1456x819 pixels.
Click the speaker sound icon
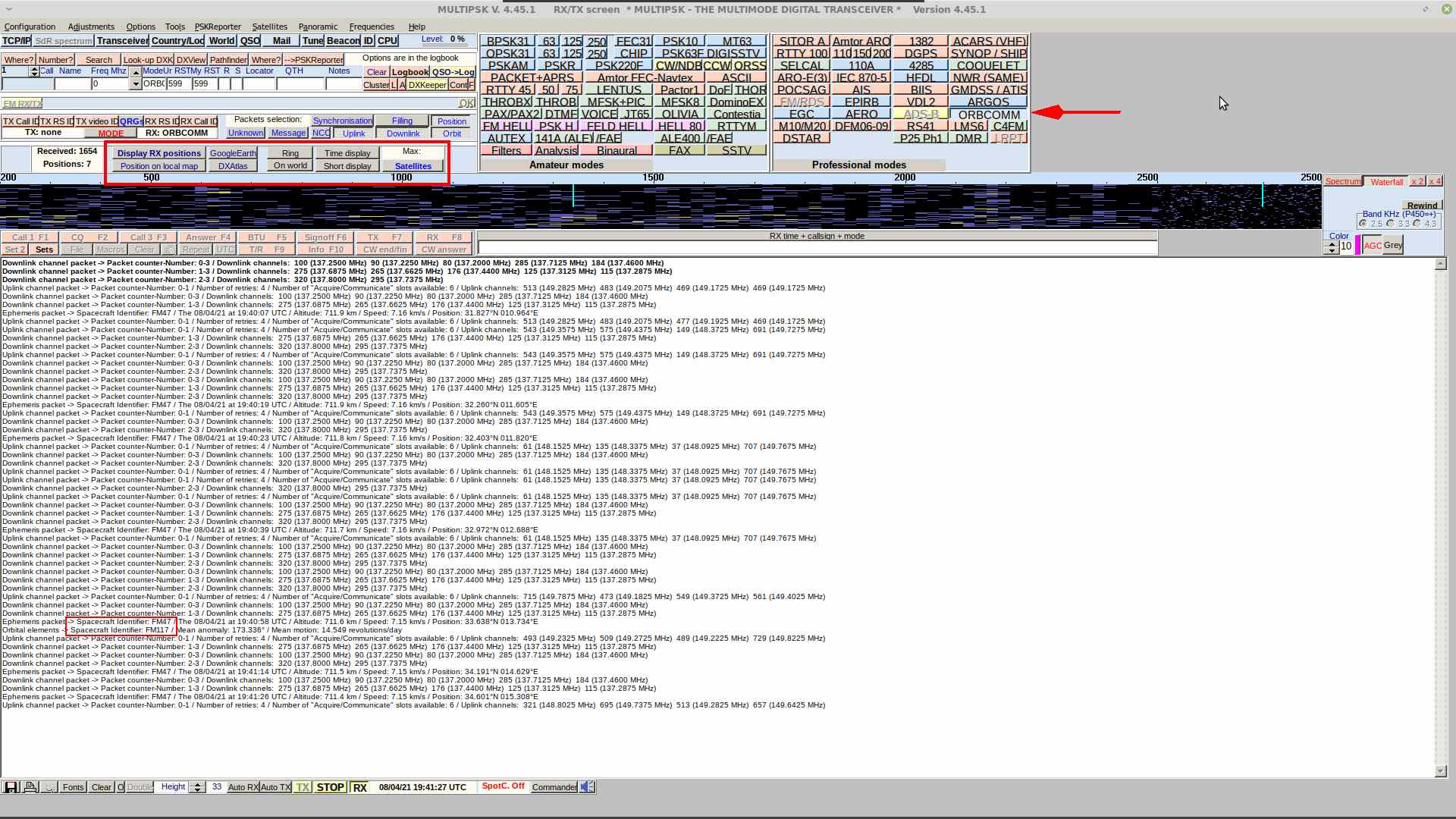pyautogui.click(x=588, y=787)
